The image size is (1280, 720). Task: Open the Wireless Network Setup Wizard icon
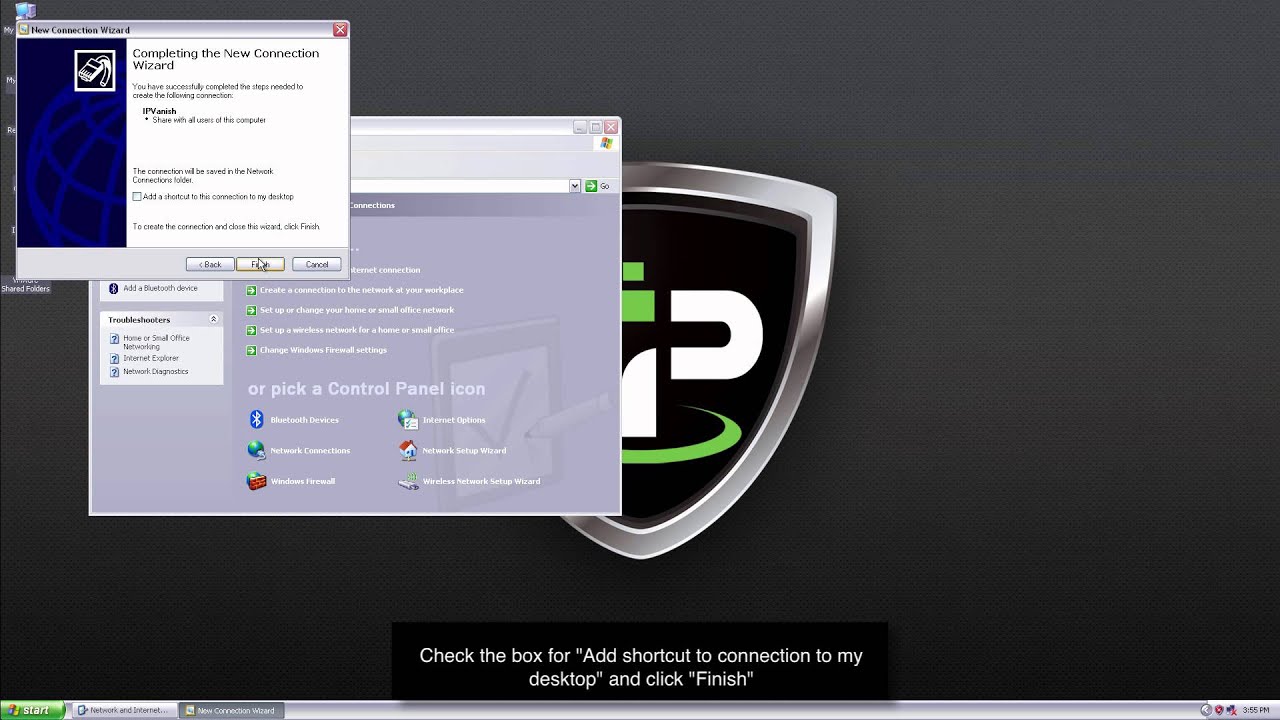coord(408,481)
